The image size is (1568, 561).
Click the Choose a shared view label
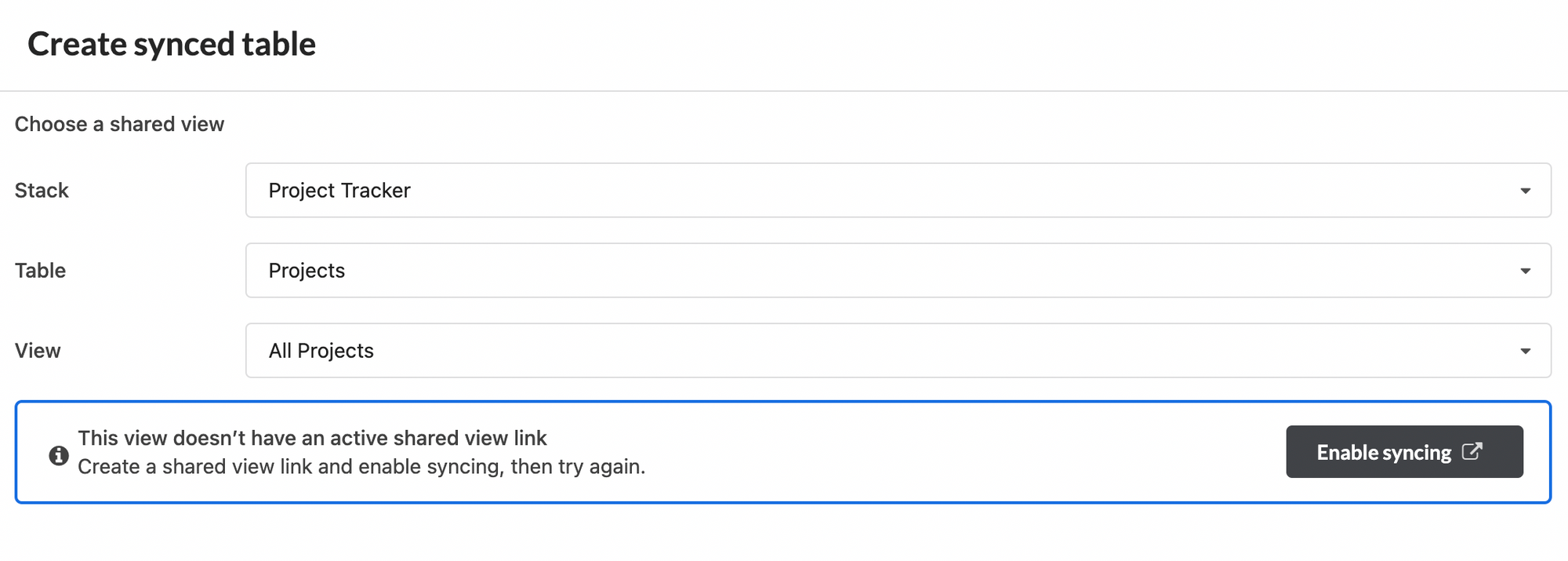[x=118, y=123]
